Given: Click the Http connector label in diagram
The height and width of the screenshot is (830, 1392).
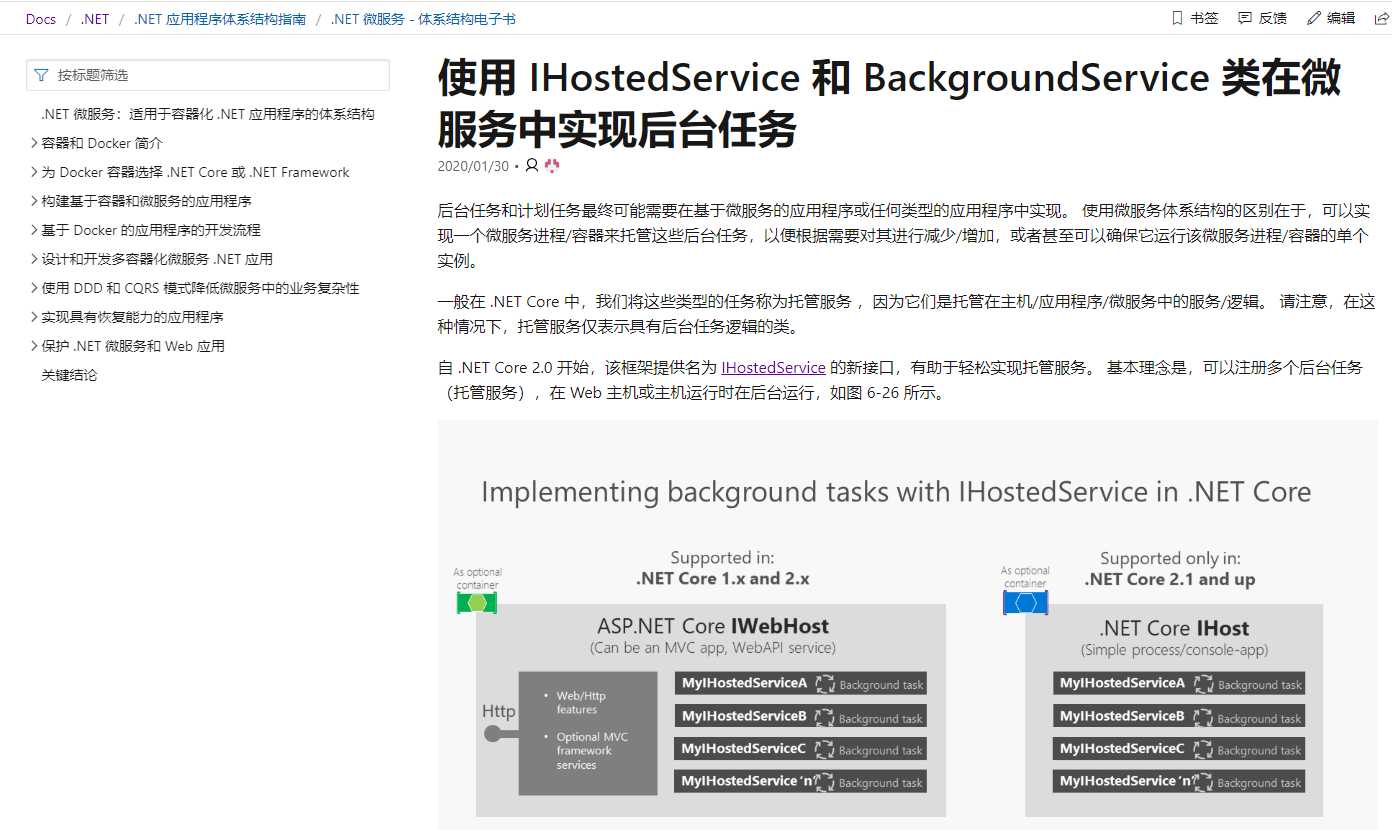Looking at the screenshot, I should pyautogui.click(x=499, y=711).
